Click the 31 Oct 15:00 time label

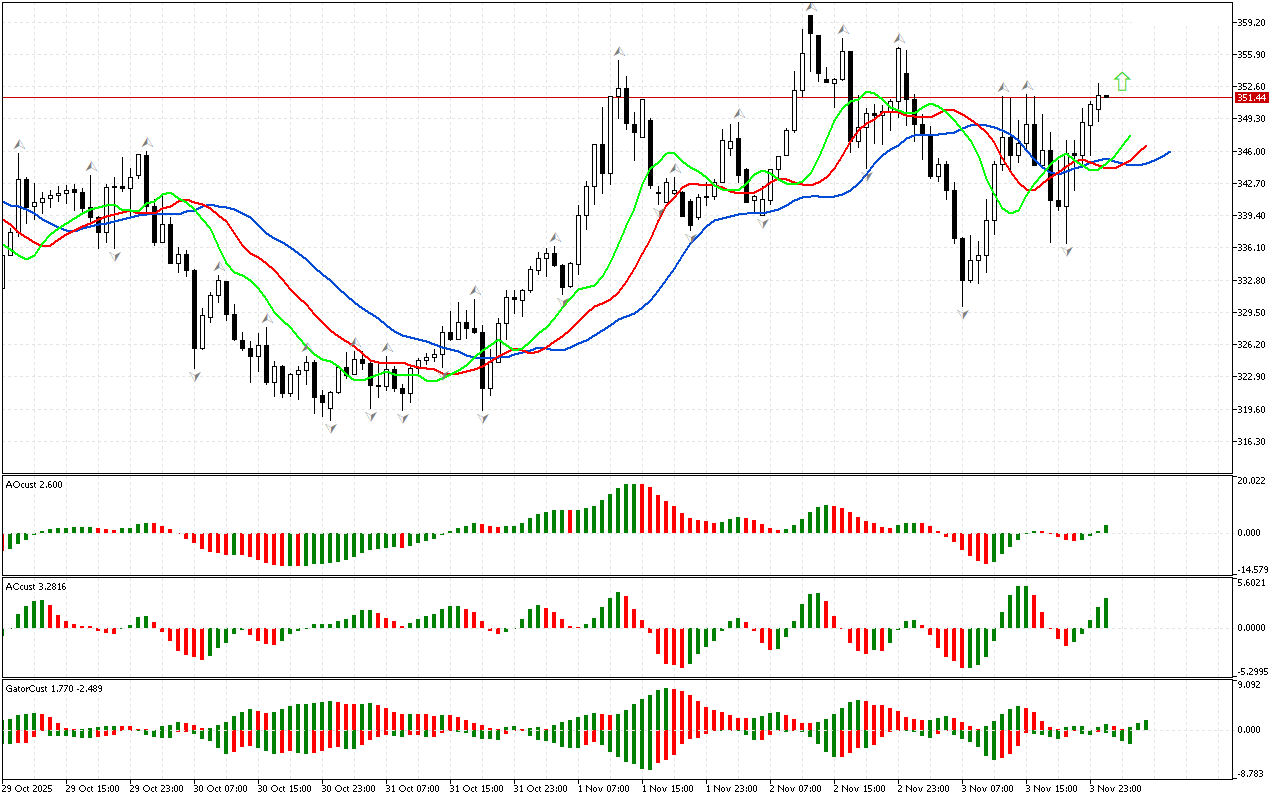pyautogui.click(x=477, y=788)
